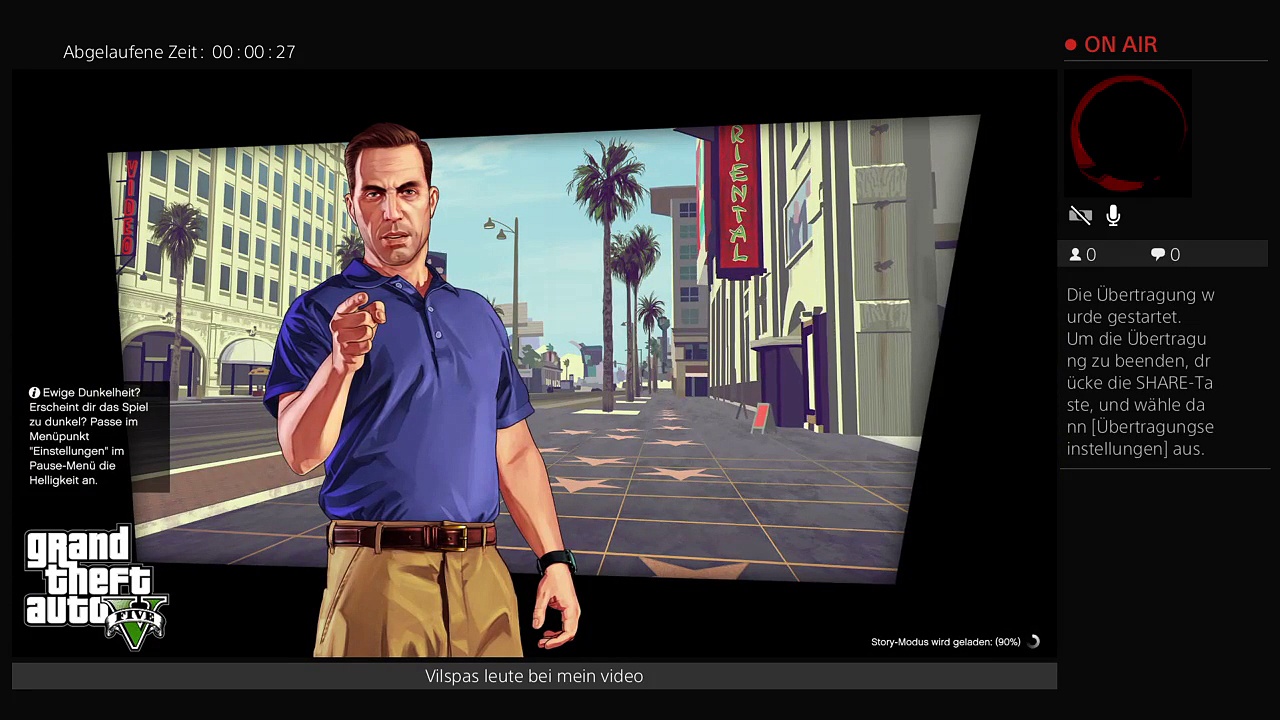1280x720 pixels.
Task: Click the ON AIR status label
Action: point(1120,45)
